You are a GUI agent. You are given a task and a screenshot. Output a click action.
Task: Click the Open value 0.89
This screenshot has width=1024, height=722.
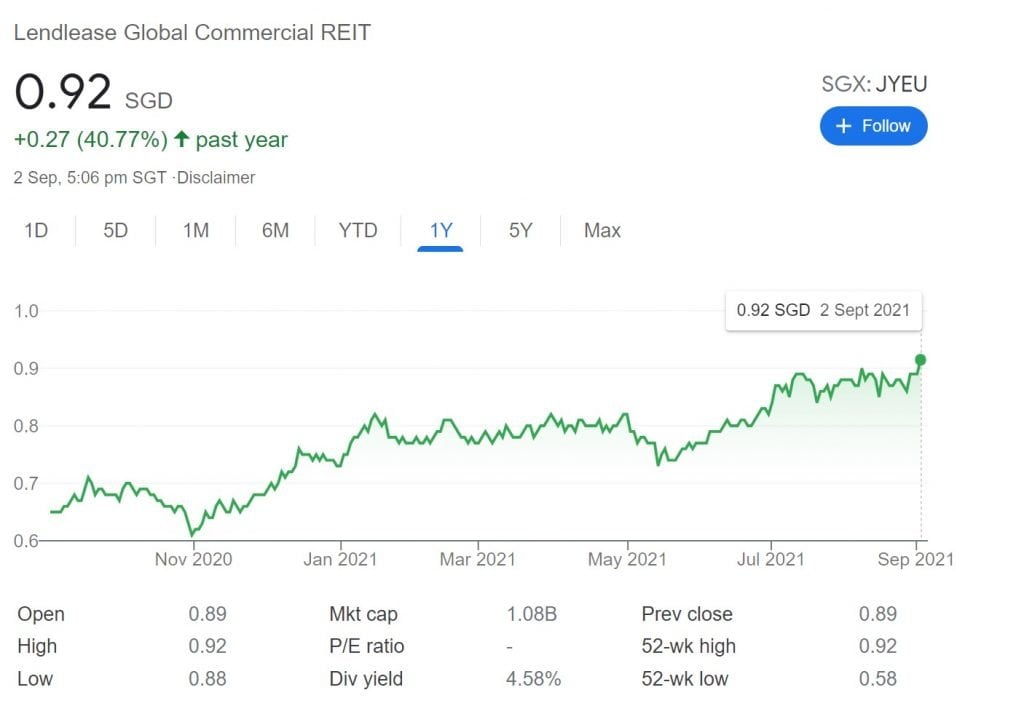tap(208, 614)
